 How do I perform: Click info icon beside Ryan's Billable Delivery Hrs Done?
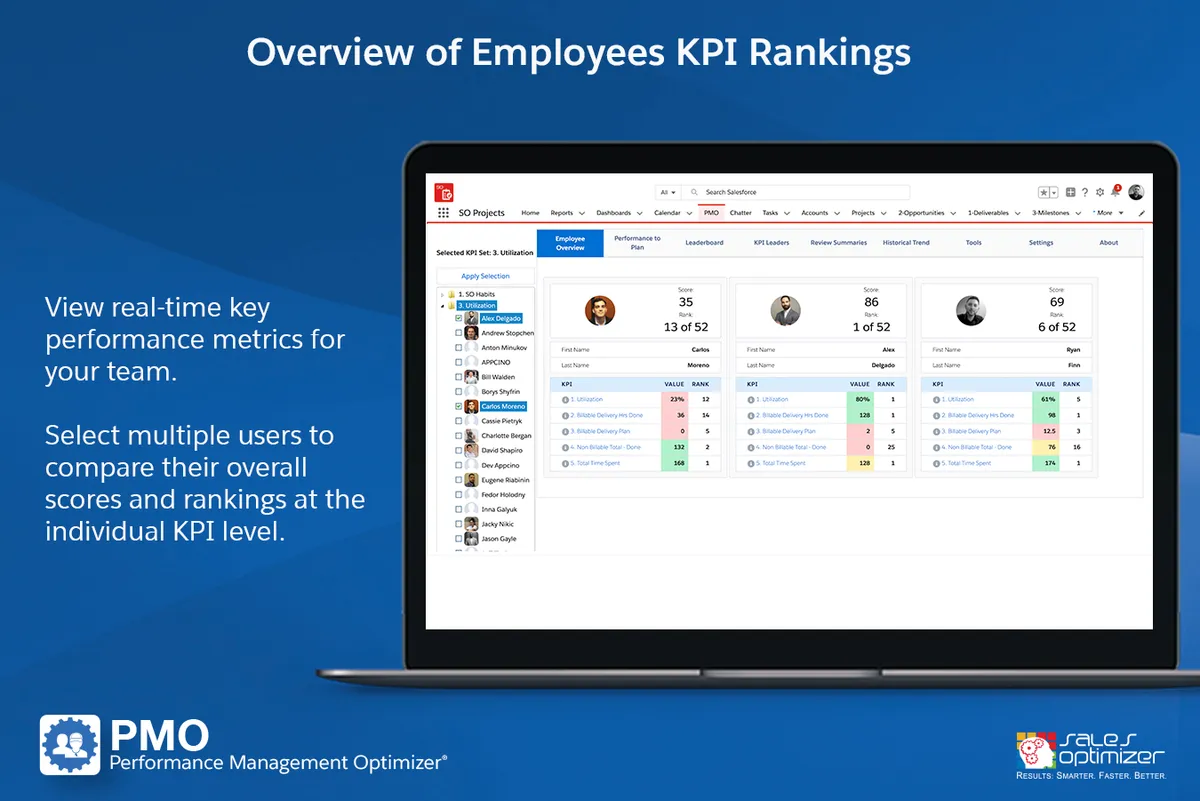click(936, 415)
